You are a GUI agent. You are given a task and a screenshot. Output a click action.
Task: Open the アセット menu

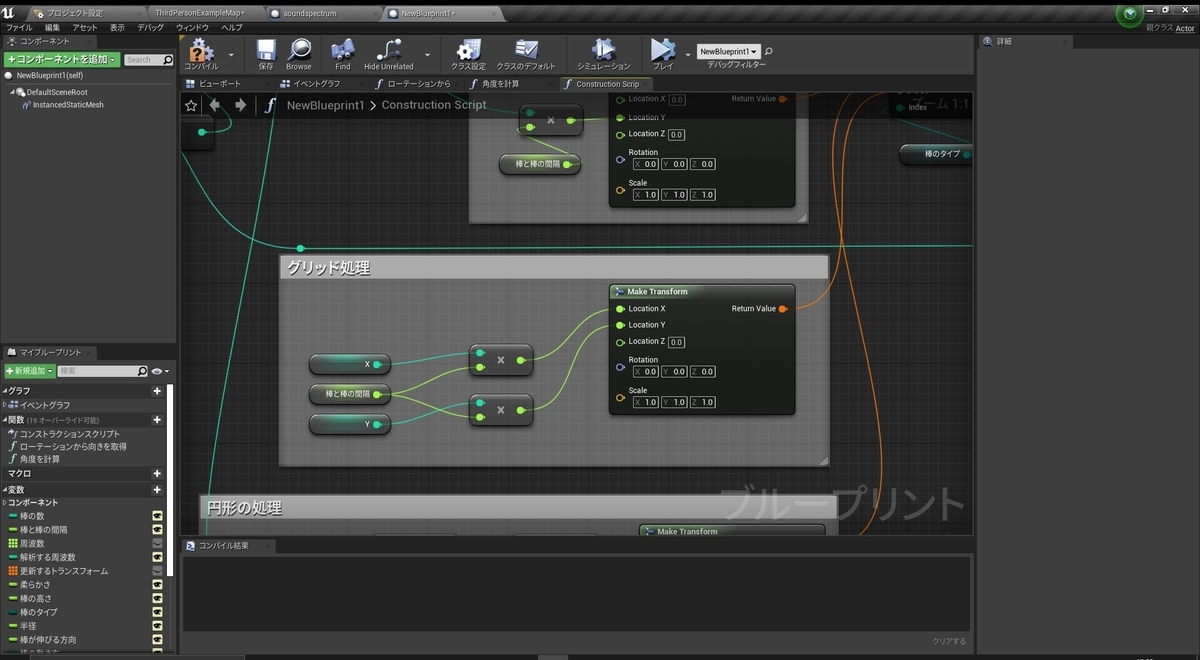(85, 28)
